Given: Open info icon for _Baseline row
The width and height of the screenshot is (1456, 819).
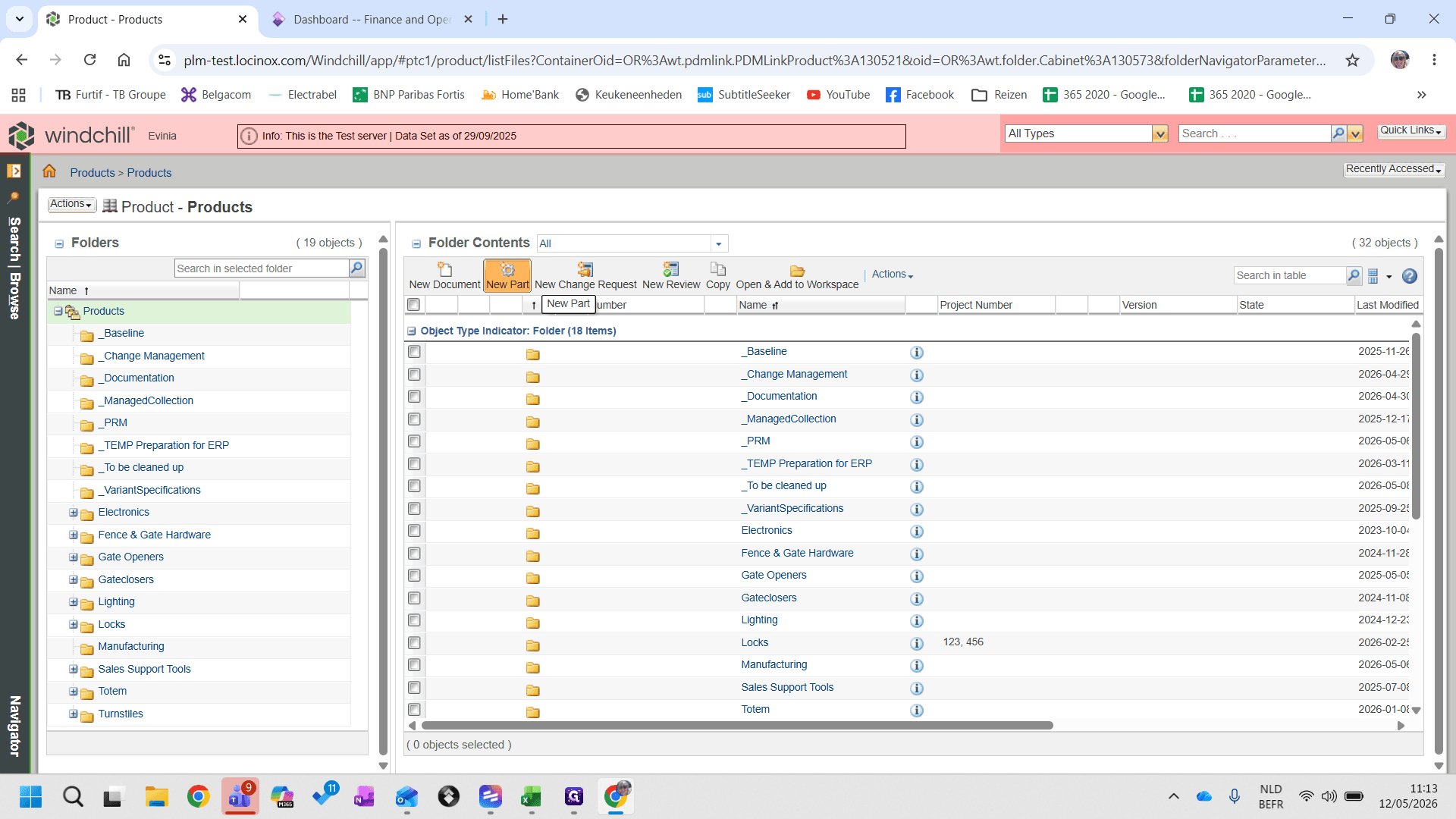Looking at the screenshot, I should [x=917, y=353].
